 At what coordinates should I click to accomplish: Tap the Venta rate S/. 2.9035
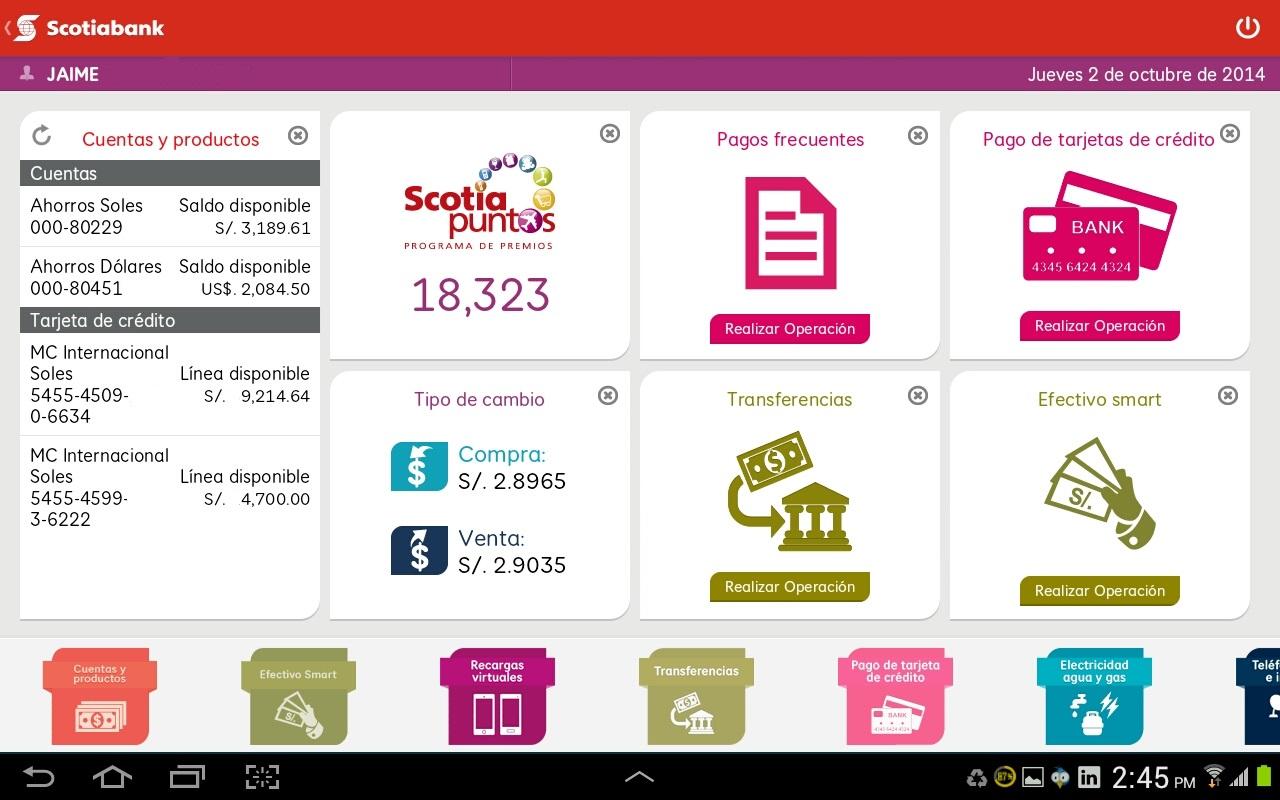[x=512, y=565]
